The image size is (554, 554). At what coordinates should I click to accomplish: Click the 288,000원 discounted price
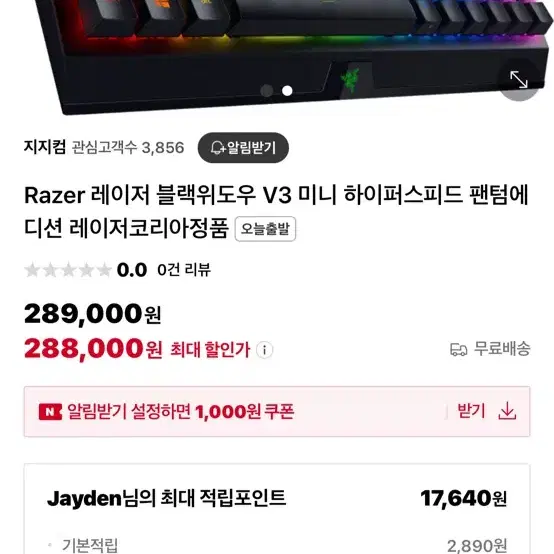[93, 349]
